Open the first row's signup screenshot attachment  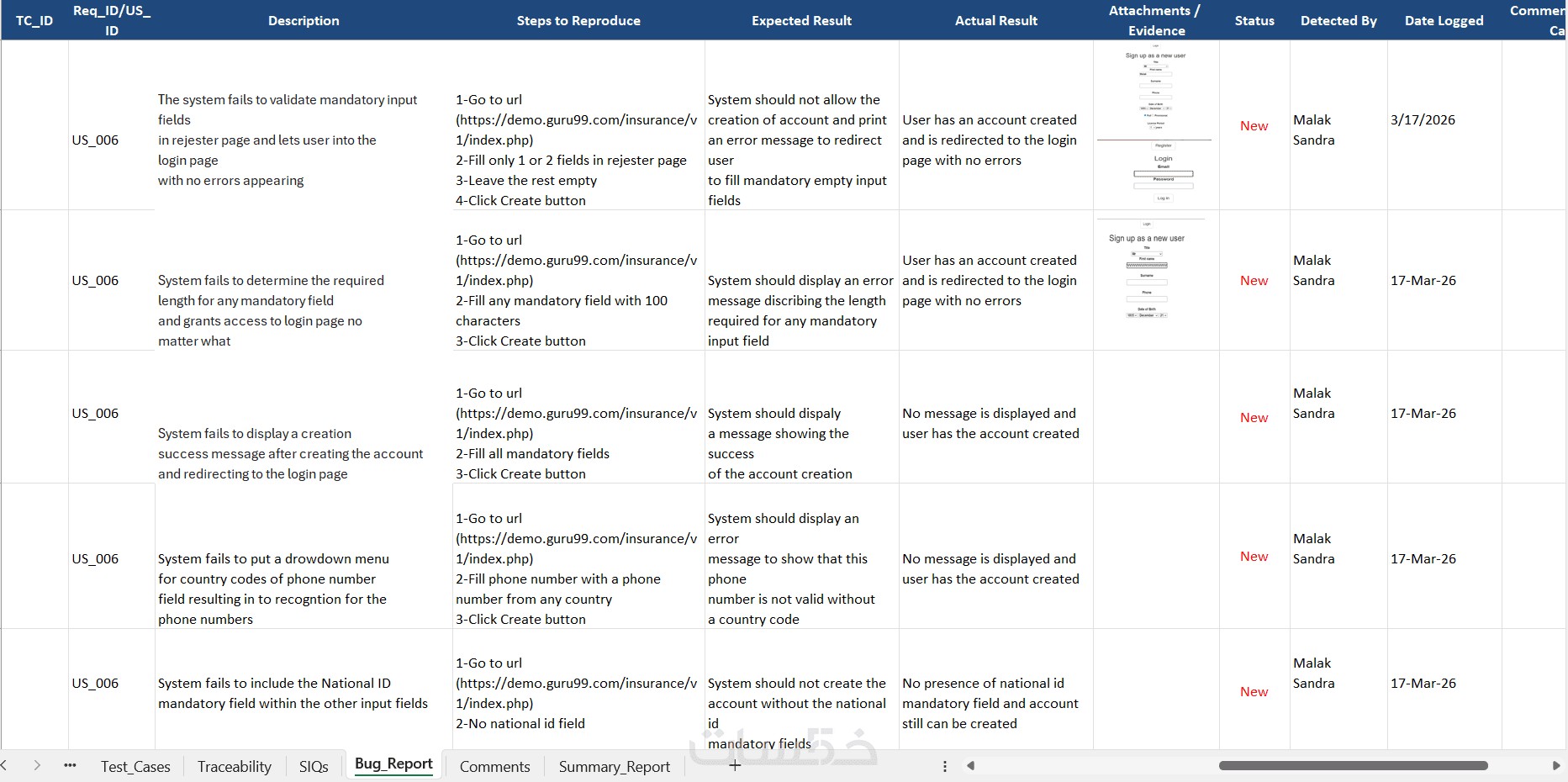[x=1156, y=126]
